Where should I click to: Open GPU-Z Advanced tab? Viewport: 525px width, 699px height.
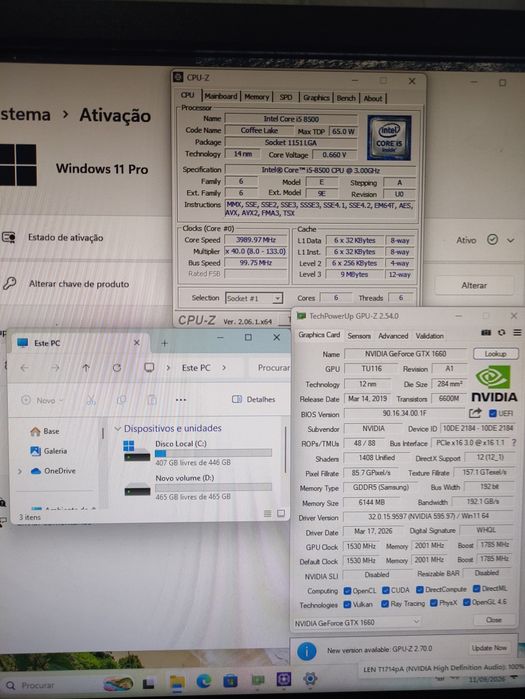(393, 336)
